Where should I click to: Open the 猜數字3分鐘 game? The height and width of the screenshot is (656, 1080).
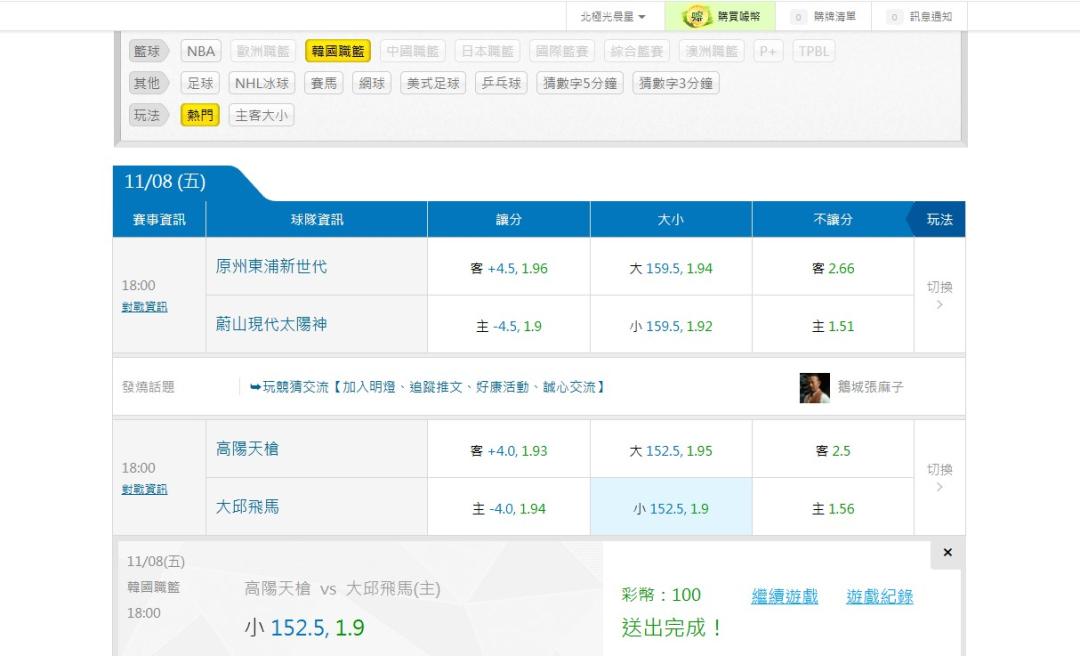pos(676,83)
